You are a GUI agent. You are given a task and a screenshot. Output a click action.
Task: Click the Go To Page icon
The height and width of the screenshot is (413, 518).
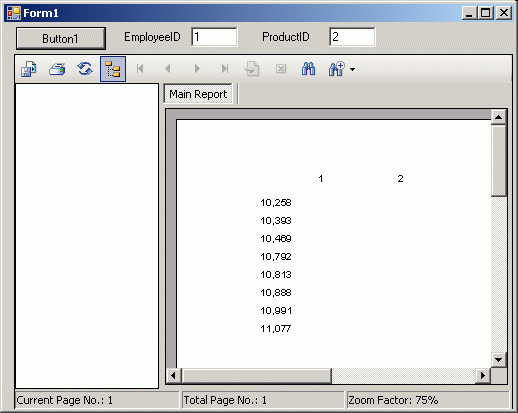coord(252,69)
